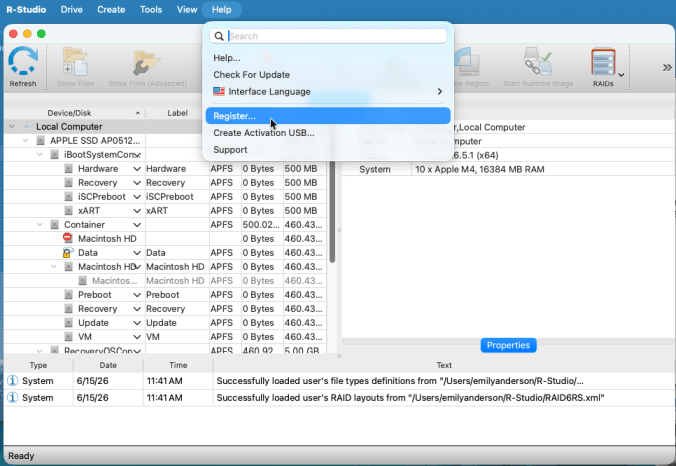Open the Create menu in the menu bar
The width and height of the screenshot is (676, 466).
111,9
